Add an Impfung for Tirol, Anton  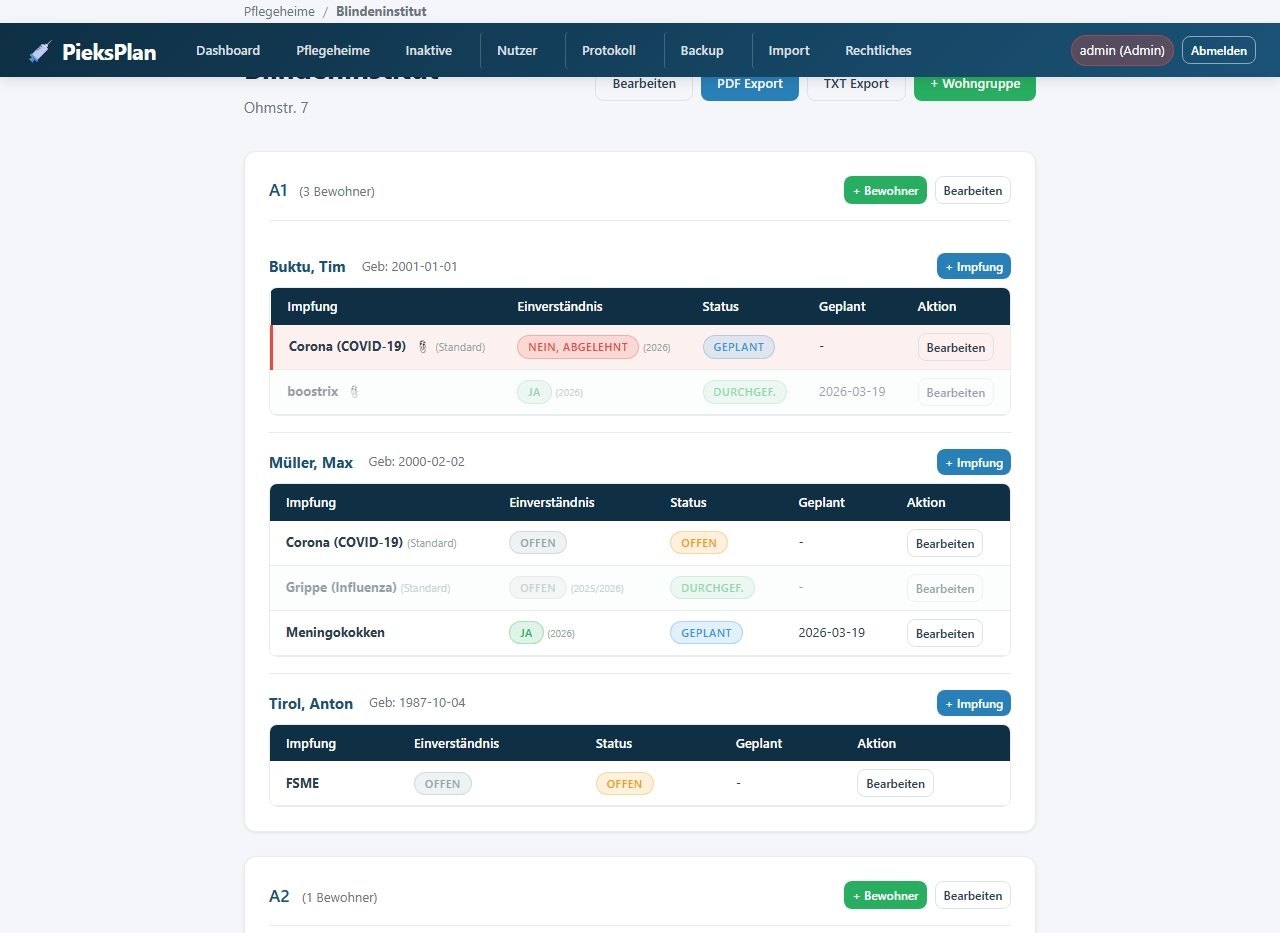pyautogui.click(x=973, y=704)
